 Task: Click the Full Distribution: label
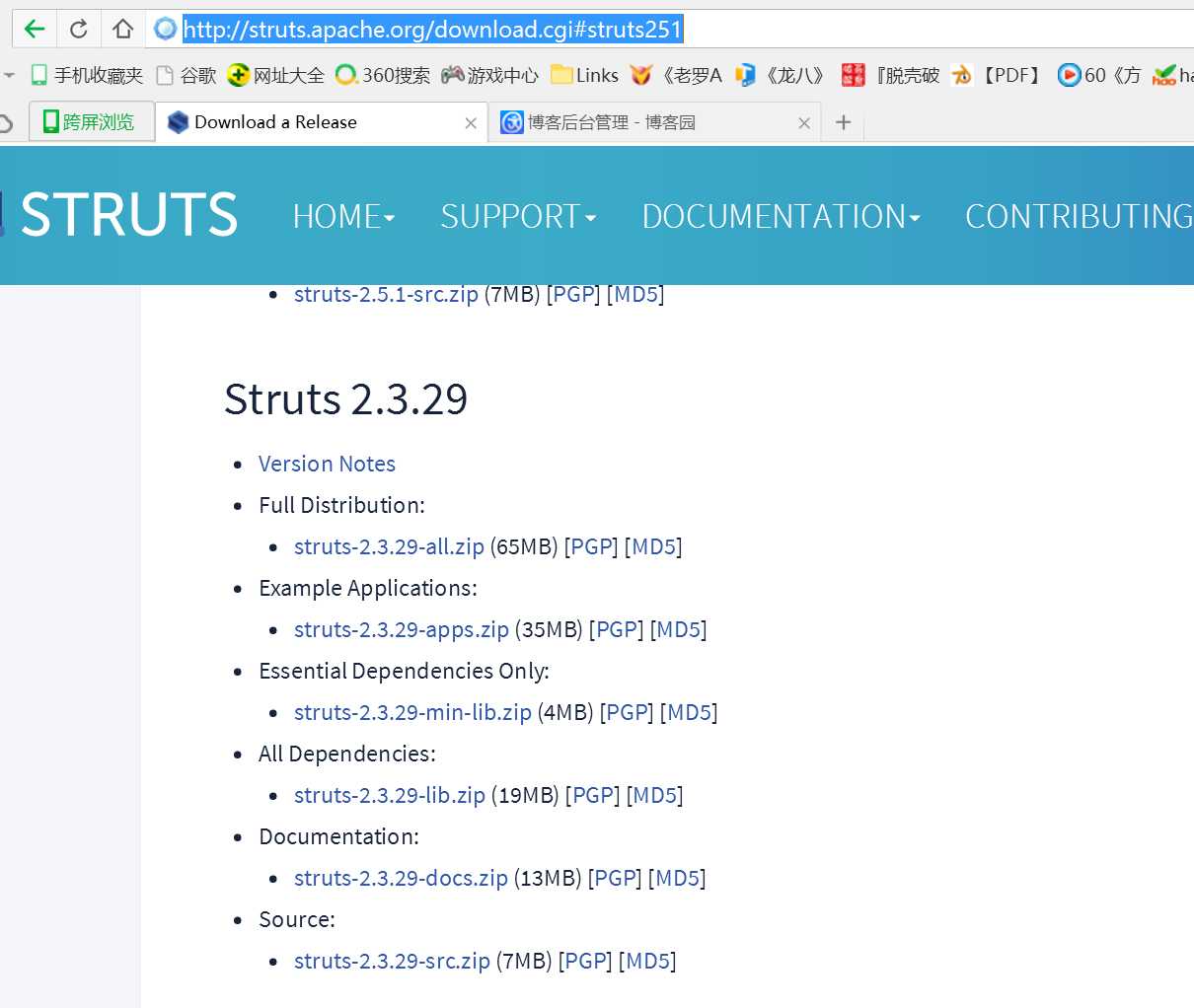[341, 505]
